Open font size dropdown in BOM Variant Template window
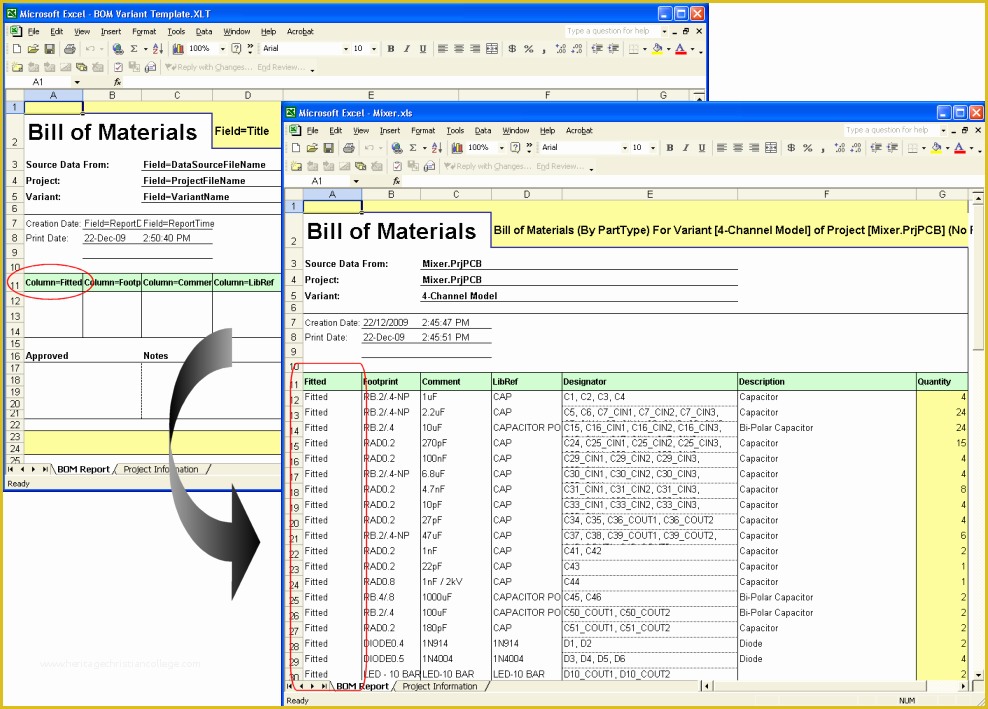The height and width of the screenshot is (709, 988). click(374, 49)
